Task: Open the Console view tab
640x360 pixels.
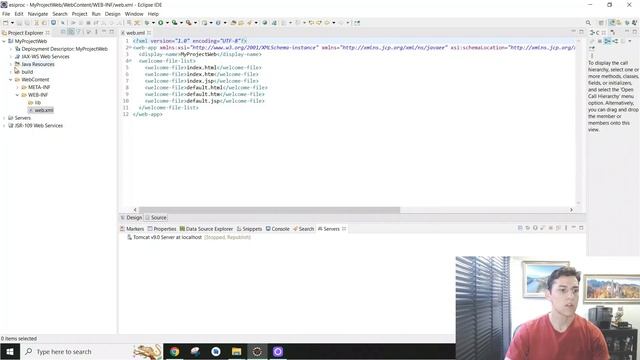Action: [x=278, y=229]
